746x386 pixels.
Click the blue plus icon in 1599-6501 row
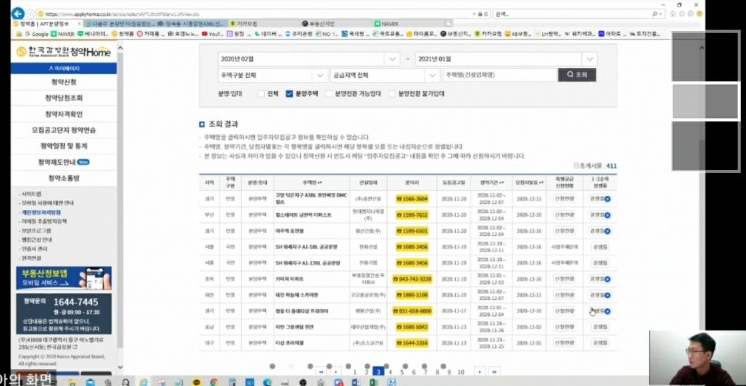click(x=608, y=231)
